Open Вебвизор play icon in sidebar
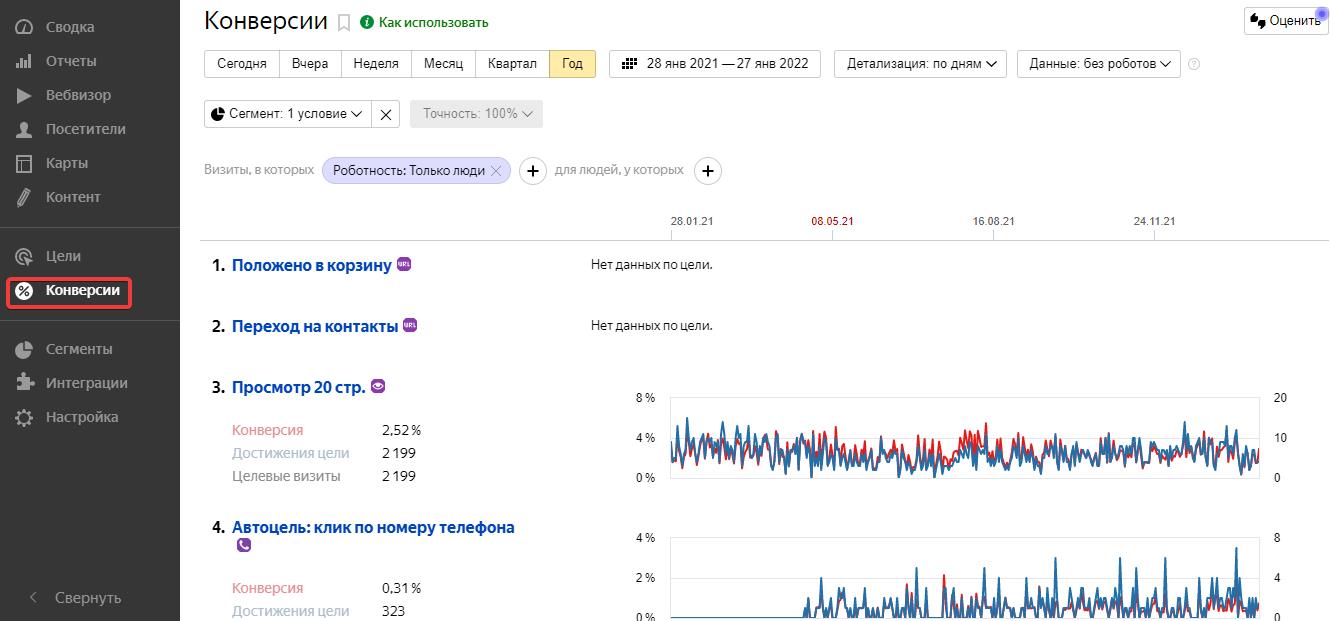1331x621 pixels. (25, 95)
